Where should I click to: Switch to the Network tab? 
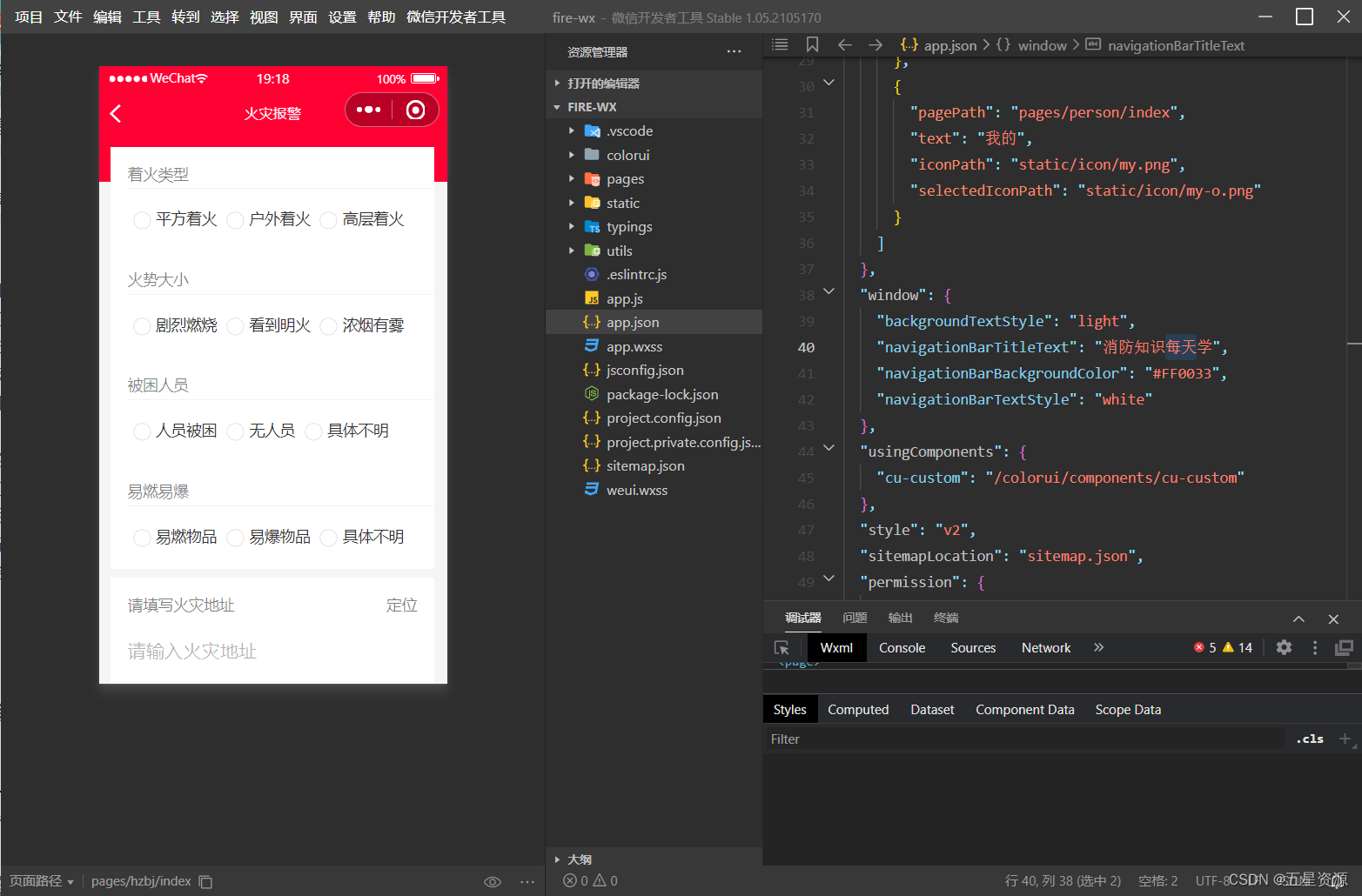[x=1046, y=647]
